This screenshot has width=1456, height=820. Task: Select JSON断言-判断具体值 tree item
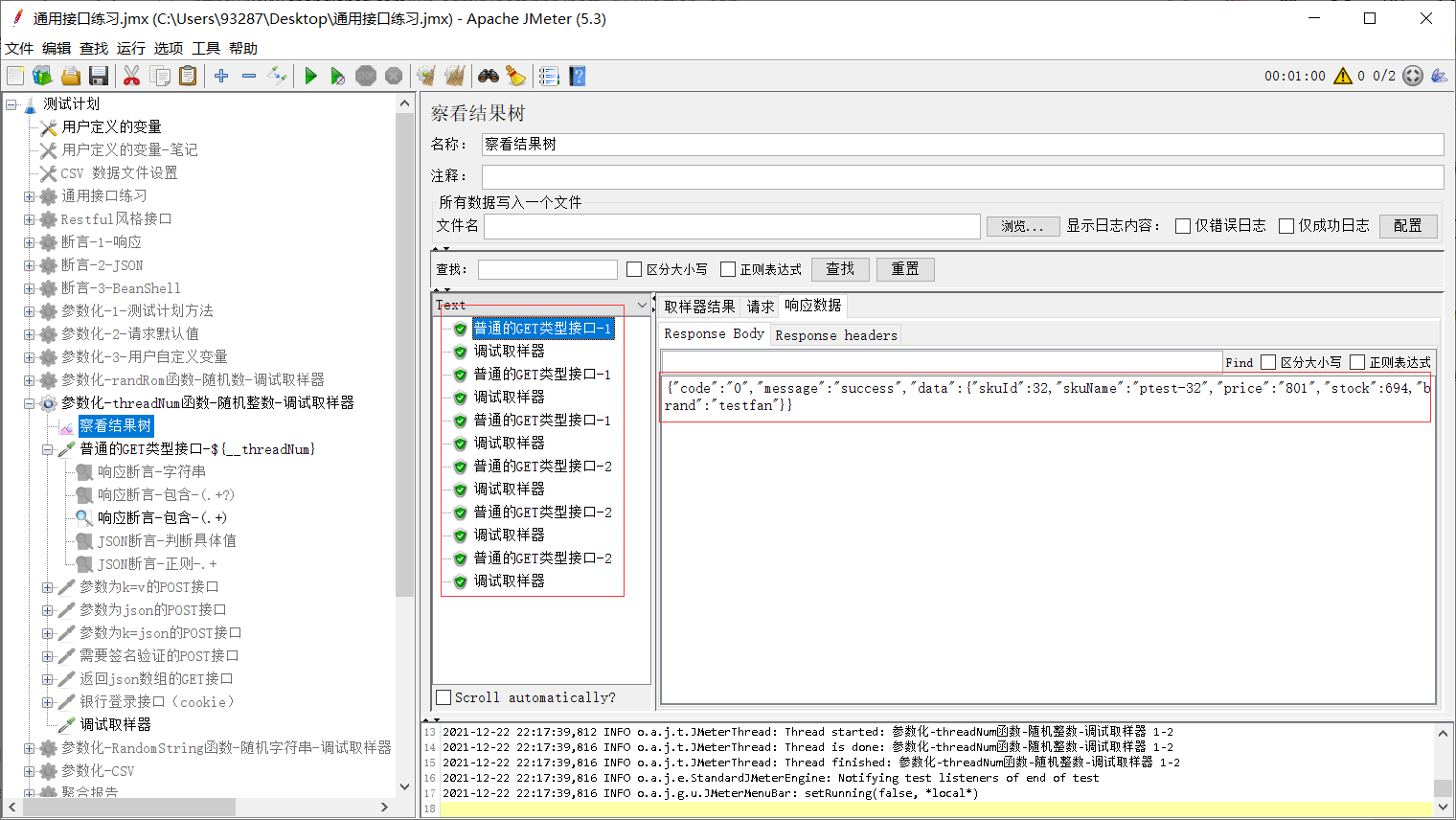(167, 540)
